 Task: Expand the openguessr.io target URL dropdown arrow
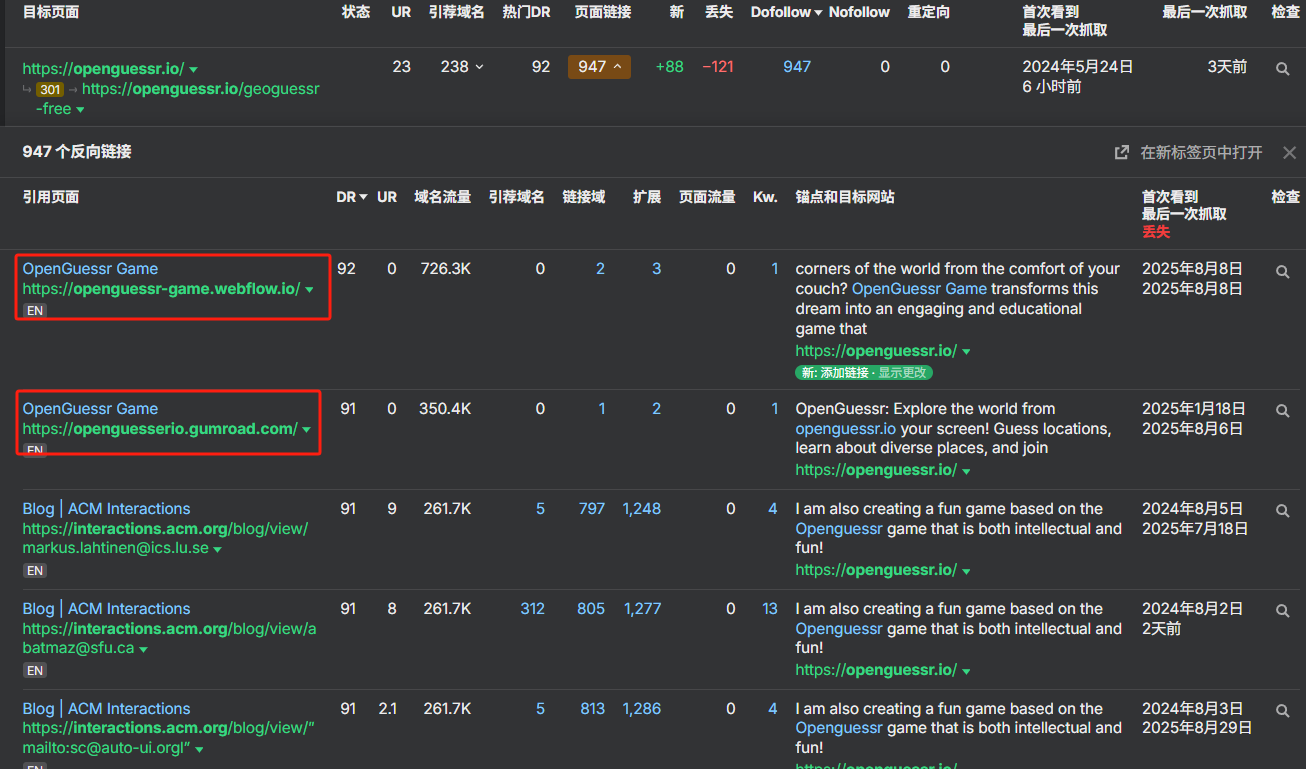[193, 70]
